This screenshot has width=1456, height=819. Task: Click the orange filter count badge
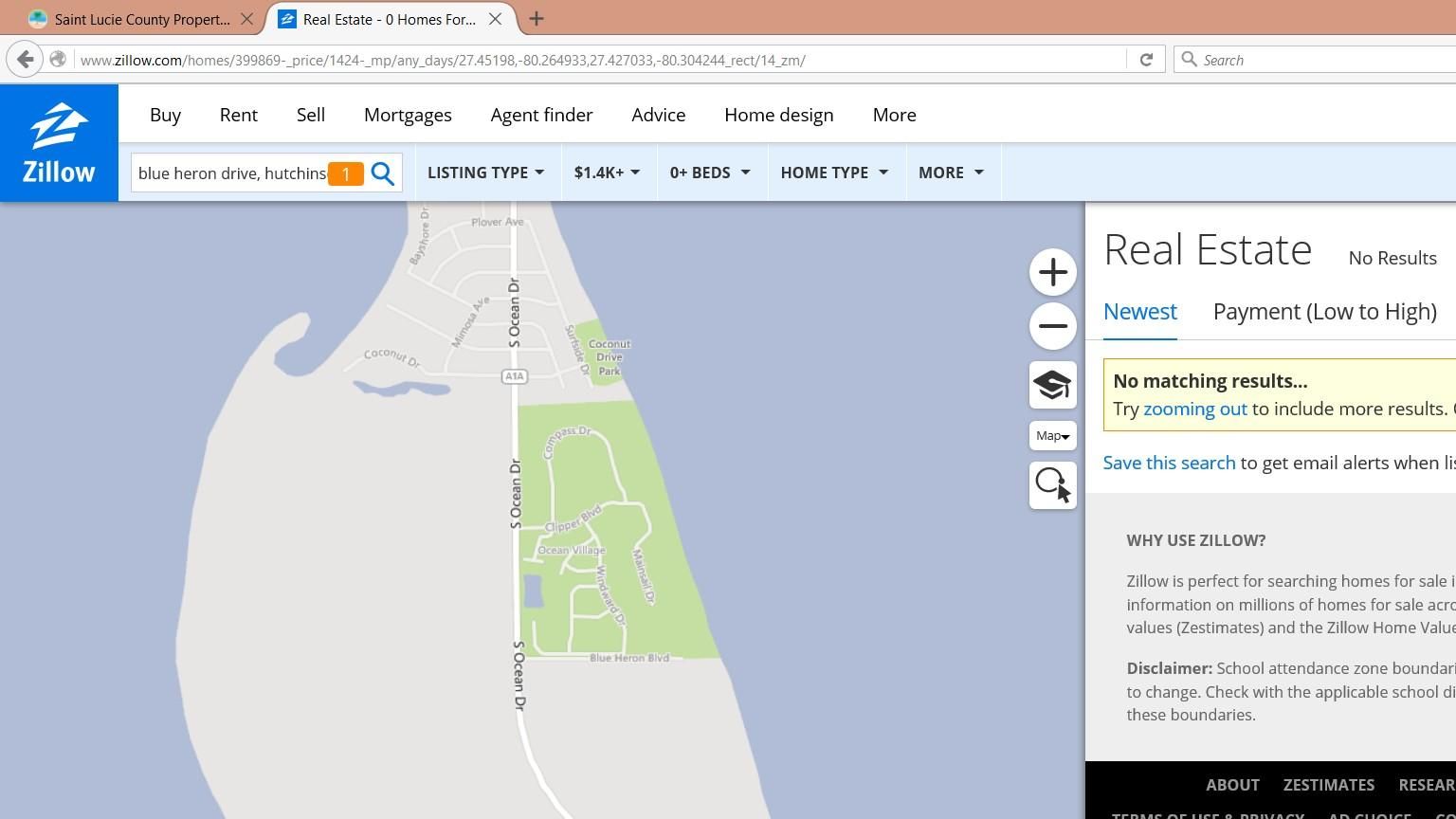coord(346,174)
